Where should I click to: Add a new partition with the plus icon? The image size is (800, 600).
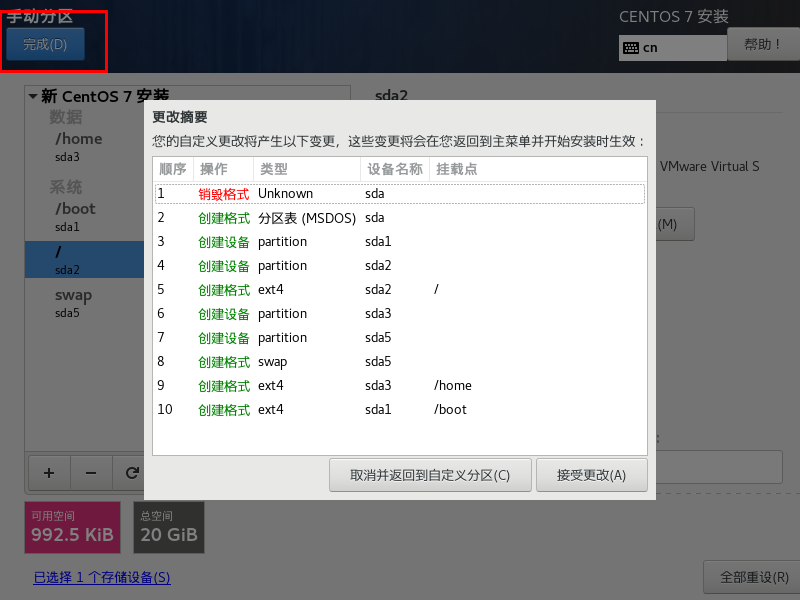tap(48, 473)
